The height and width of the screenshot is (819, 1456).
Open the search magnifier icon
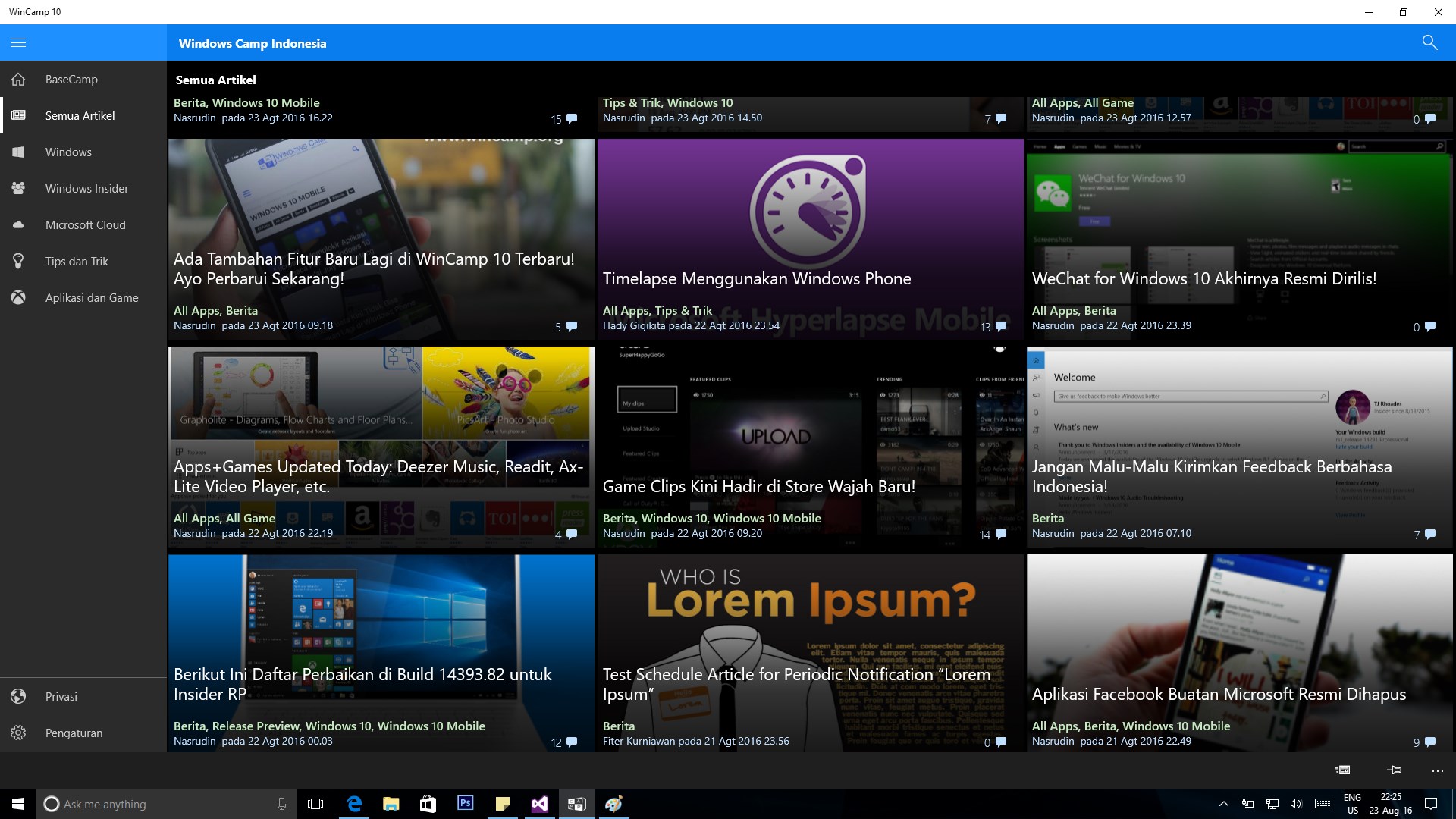pyautogui.click(x=1429, y=42)
